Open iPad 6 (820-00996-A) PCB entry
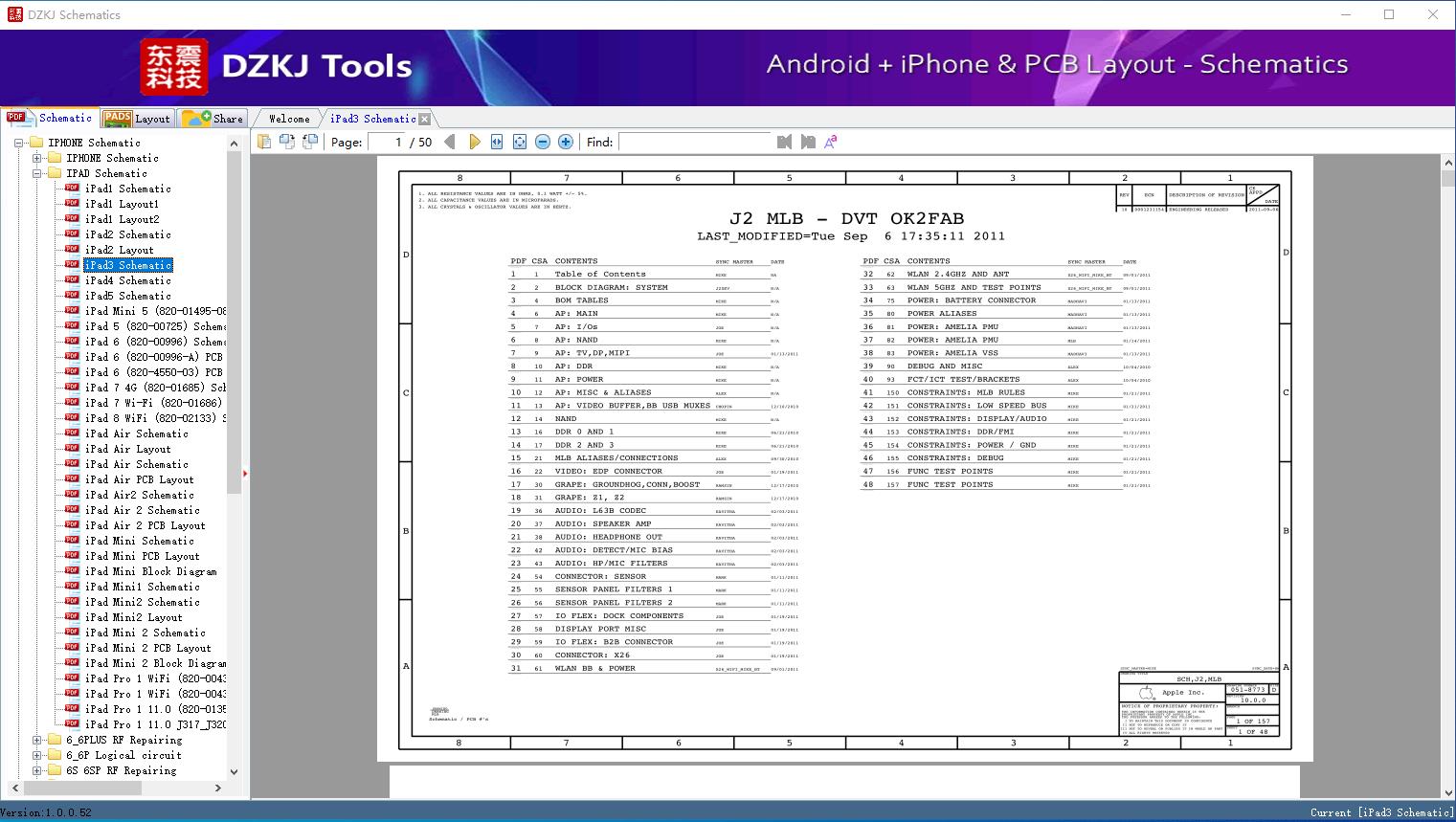 pos(154,357)
